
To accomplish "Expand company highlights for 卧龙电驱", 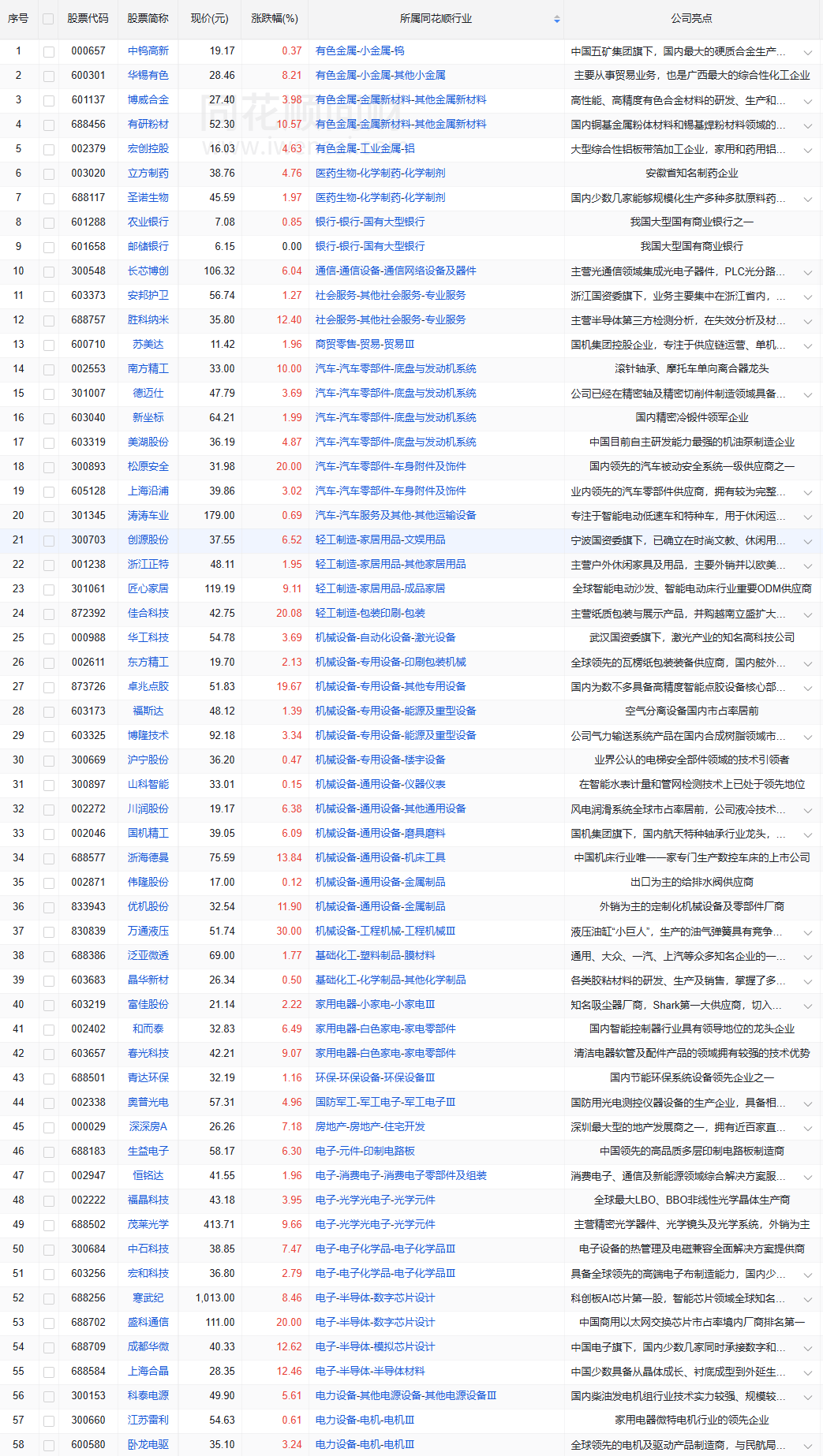I will 808,1447.
